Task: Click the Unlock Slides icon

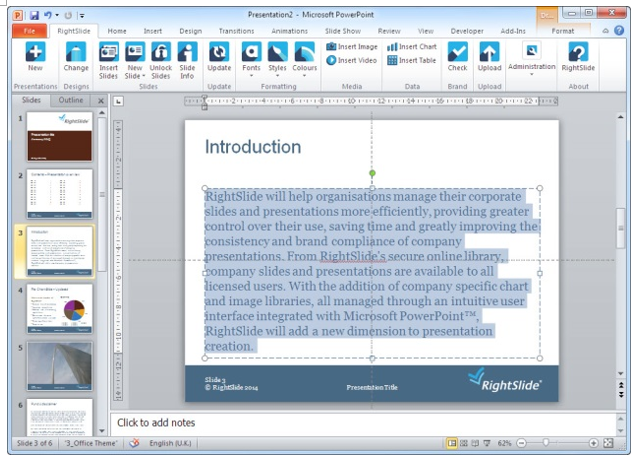Action: (161, 60)
